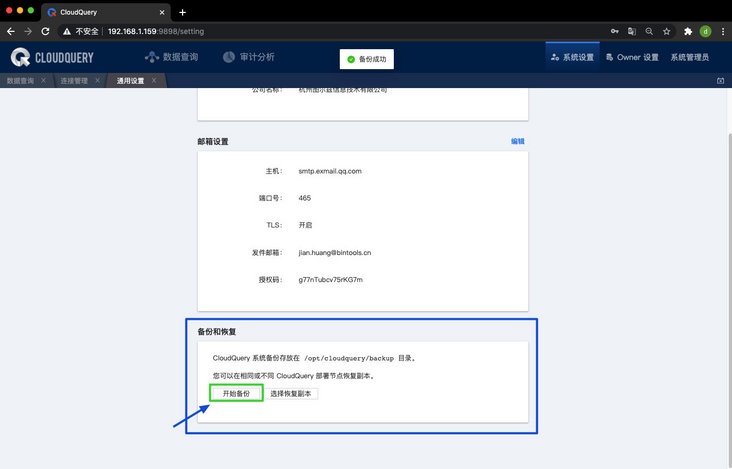Click the small icon at tab bar's right end

pyautogui.click(x=720, y=81)
